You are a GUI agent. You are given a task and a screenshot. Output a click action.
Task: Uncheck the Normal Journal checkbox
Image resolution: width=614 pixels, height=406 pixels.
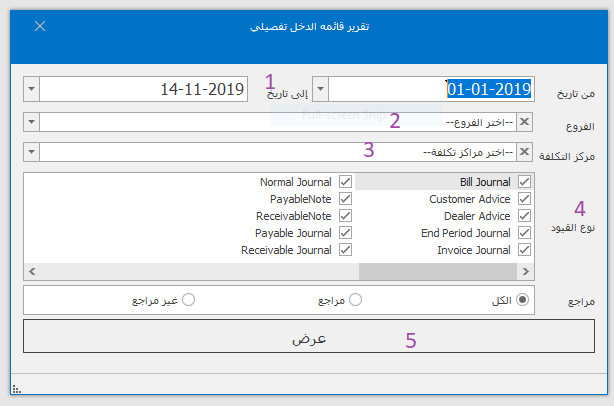346,182
